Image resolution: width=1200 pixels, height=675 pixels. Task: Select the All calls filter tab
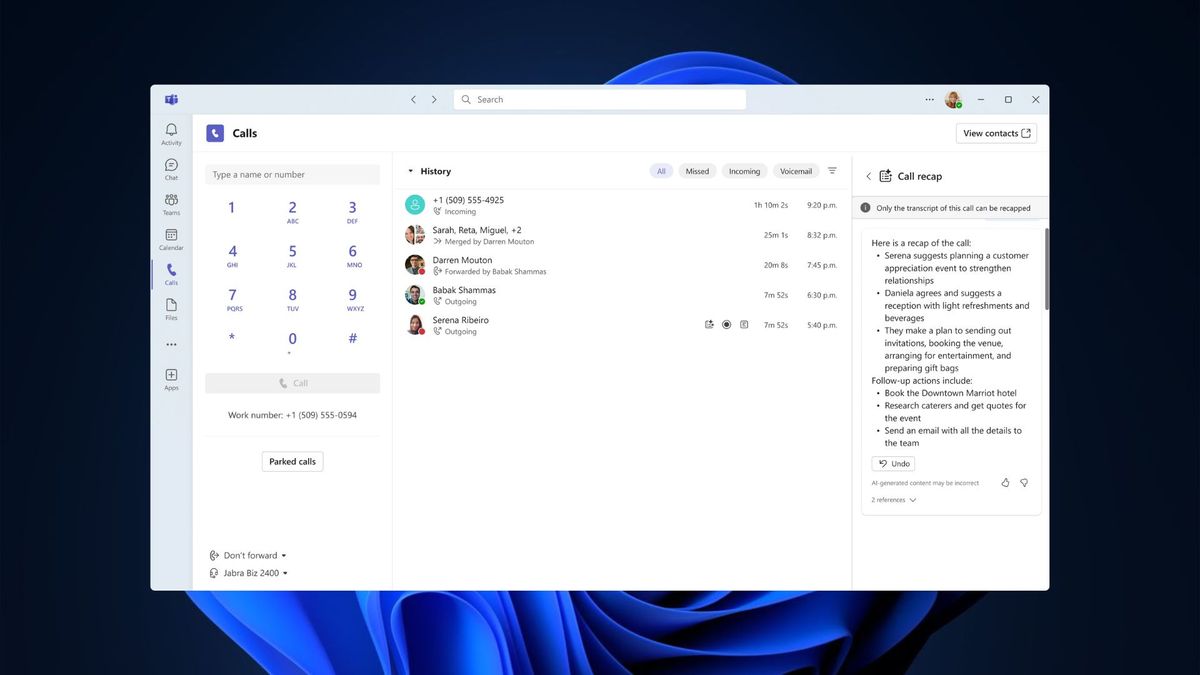pos(661,170)
